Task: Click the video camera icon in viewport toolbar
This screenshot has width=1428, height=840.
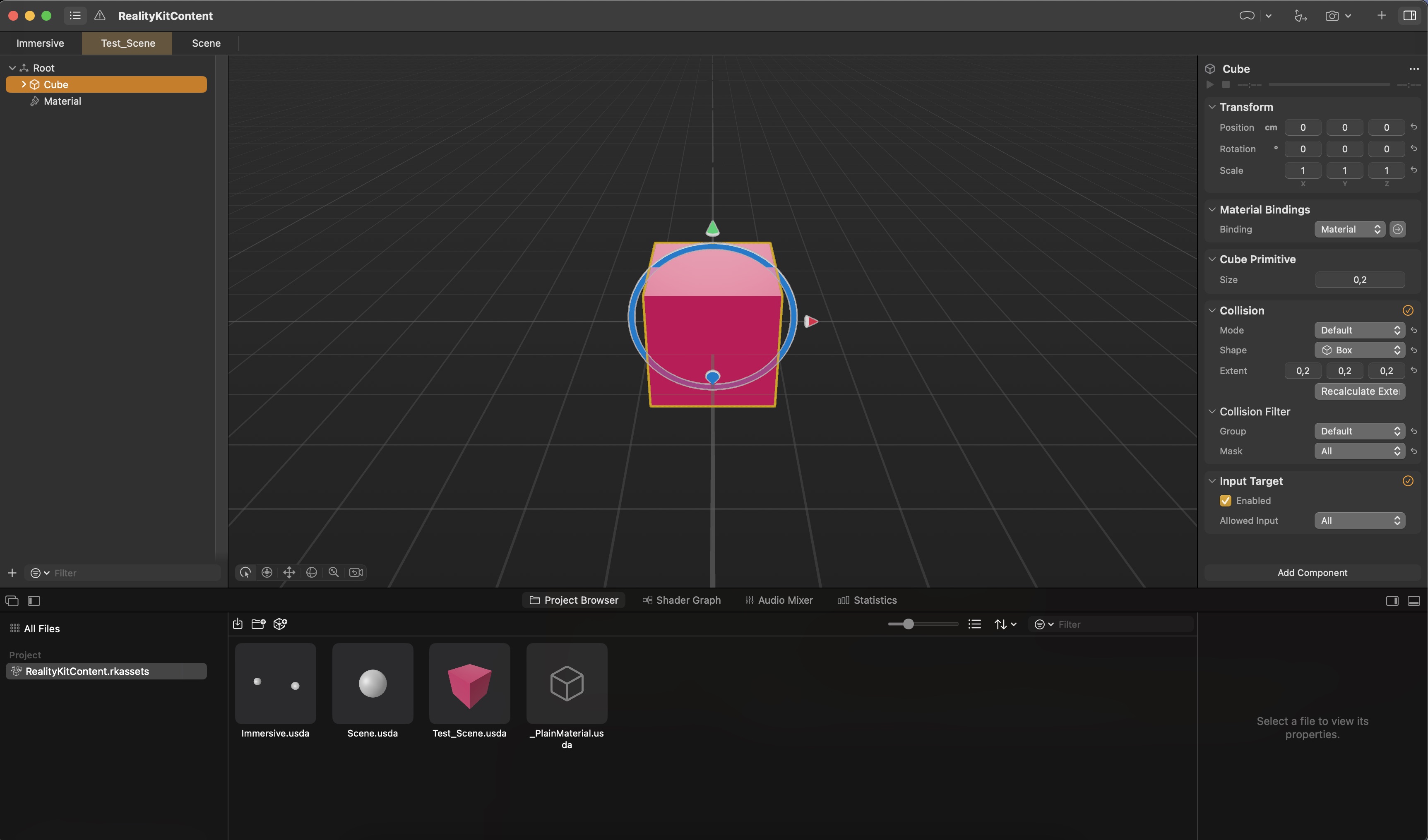Action: tap(356, 572)
